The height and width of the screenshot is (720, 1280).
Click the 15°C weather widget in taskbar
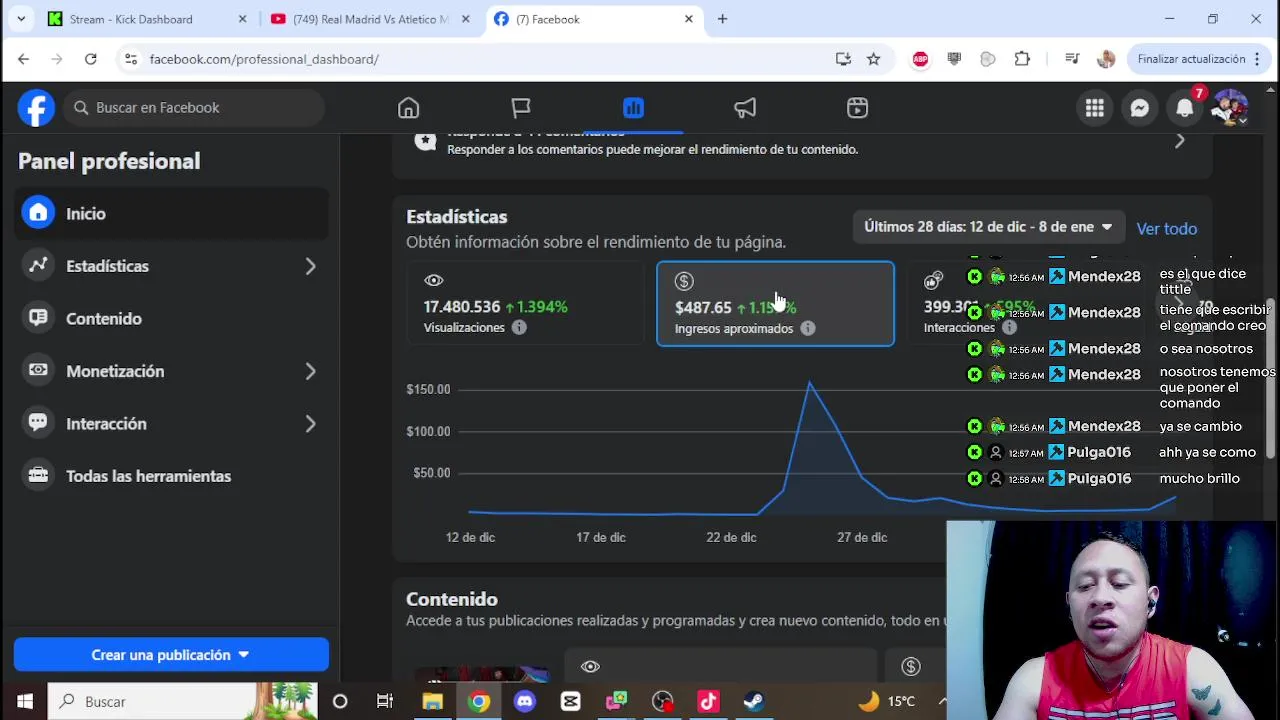coord(888,701)
